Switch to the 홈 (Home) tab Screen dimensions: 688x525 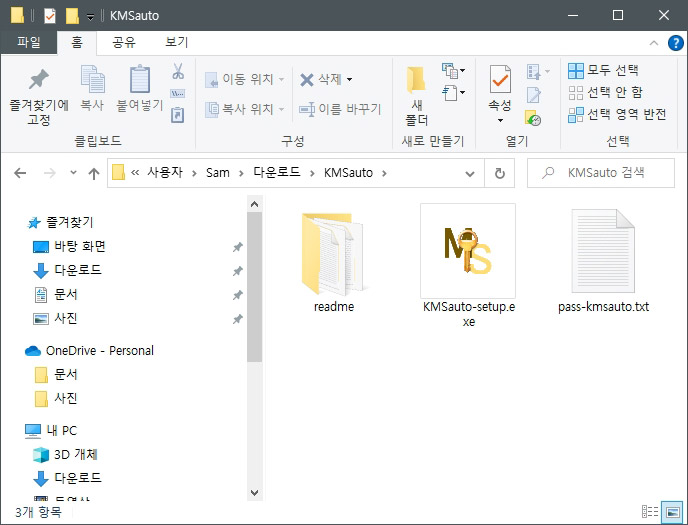click(x=77, y=43)
